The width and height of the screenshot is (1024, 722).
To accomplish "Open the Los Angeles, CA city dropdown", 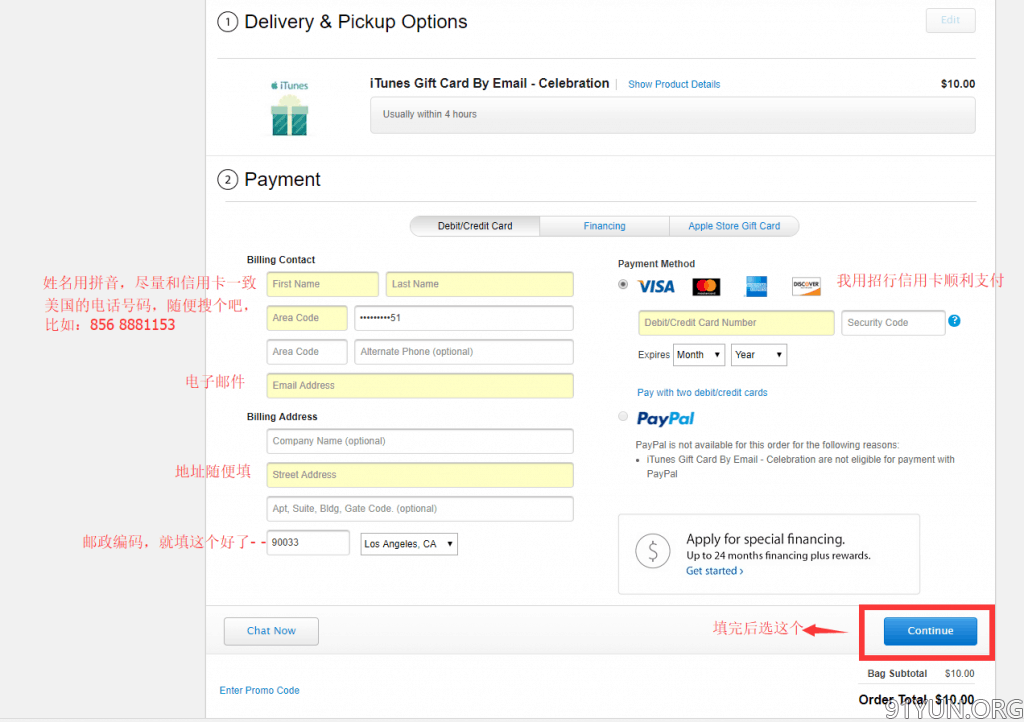I will pos(409,544).
